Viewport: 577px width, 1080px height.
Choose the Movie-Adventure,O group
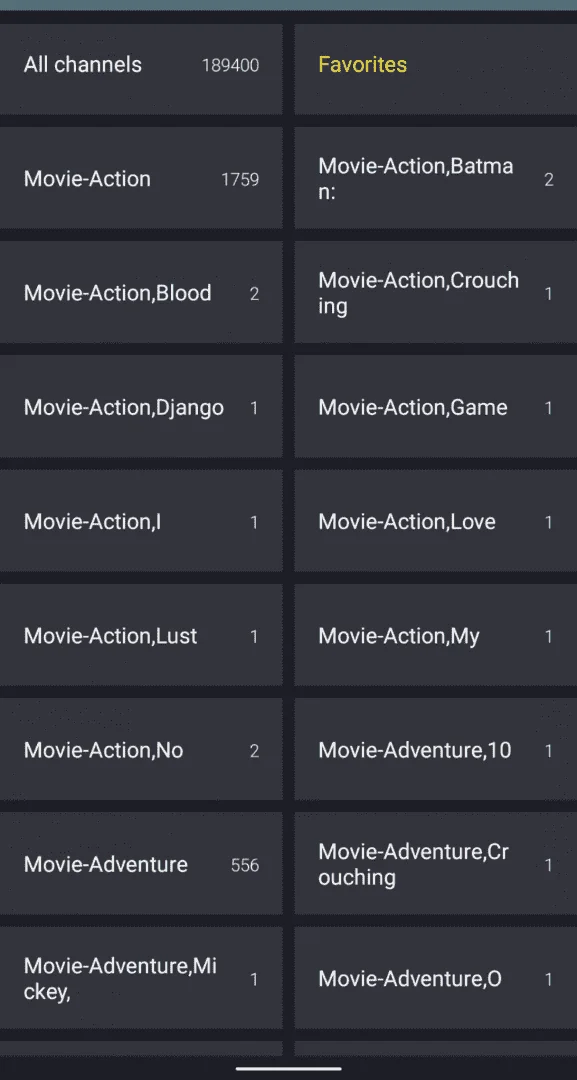pos(436,978)
